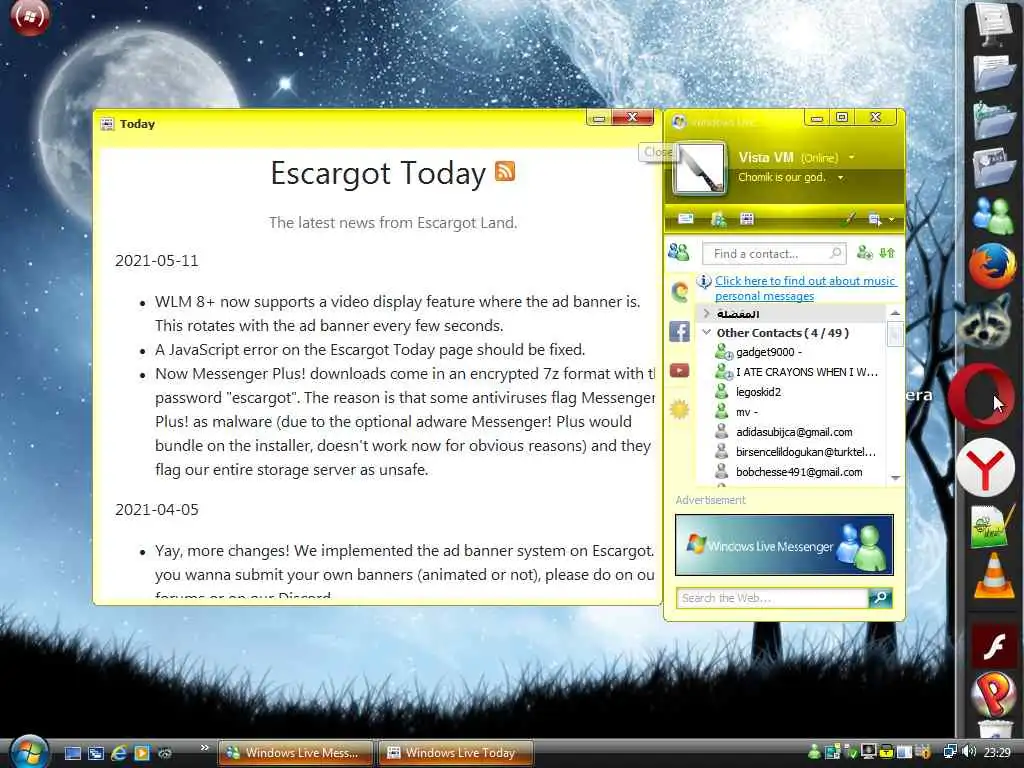The width and height of the screenshot is (1024, 768).
Task: Click the 2021-05-11 date heading
Action: pos(157,261)
